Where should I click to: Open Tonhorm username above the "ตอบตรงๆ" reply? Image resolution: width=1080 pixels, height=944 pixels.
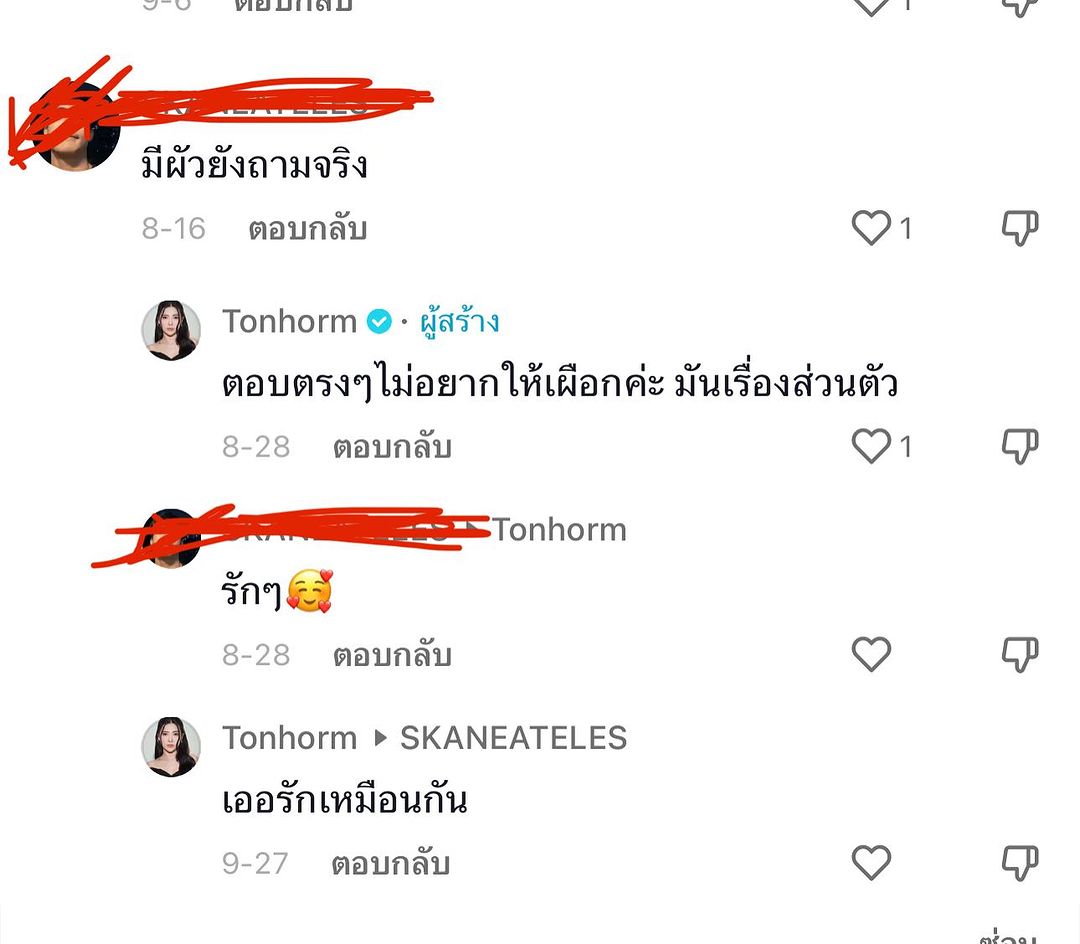pyautogui.click(x=289, y=321)
